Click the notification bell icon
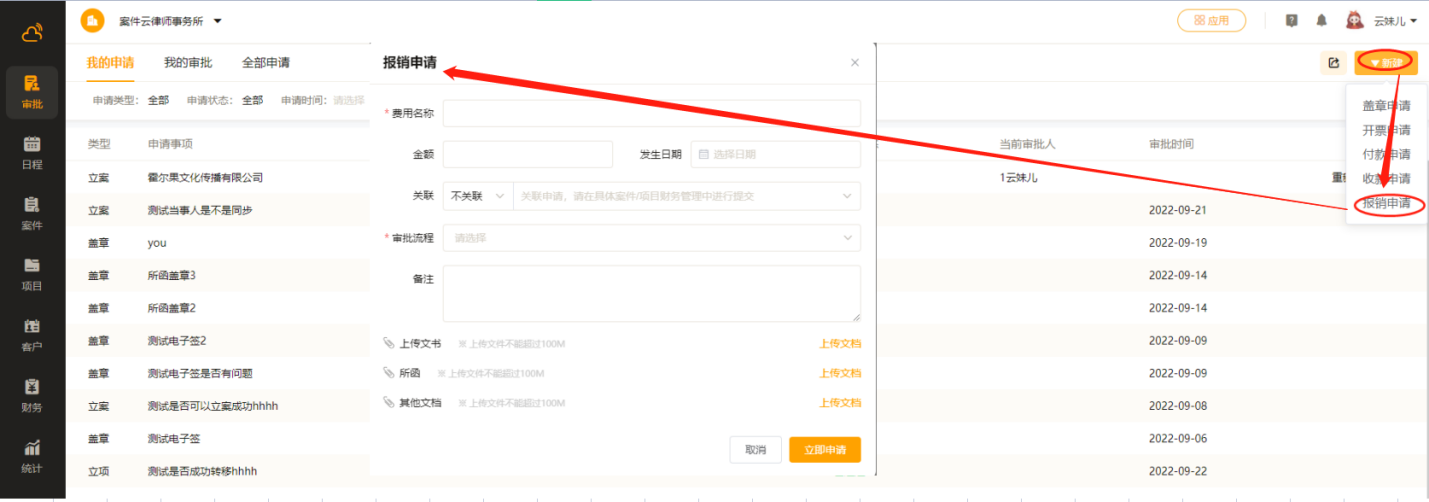This screenshot has width=1429, height=502. (x=1321, y=21)
